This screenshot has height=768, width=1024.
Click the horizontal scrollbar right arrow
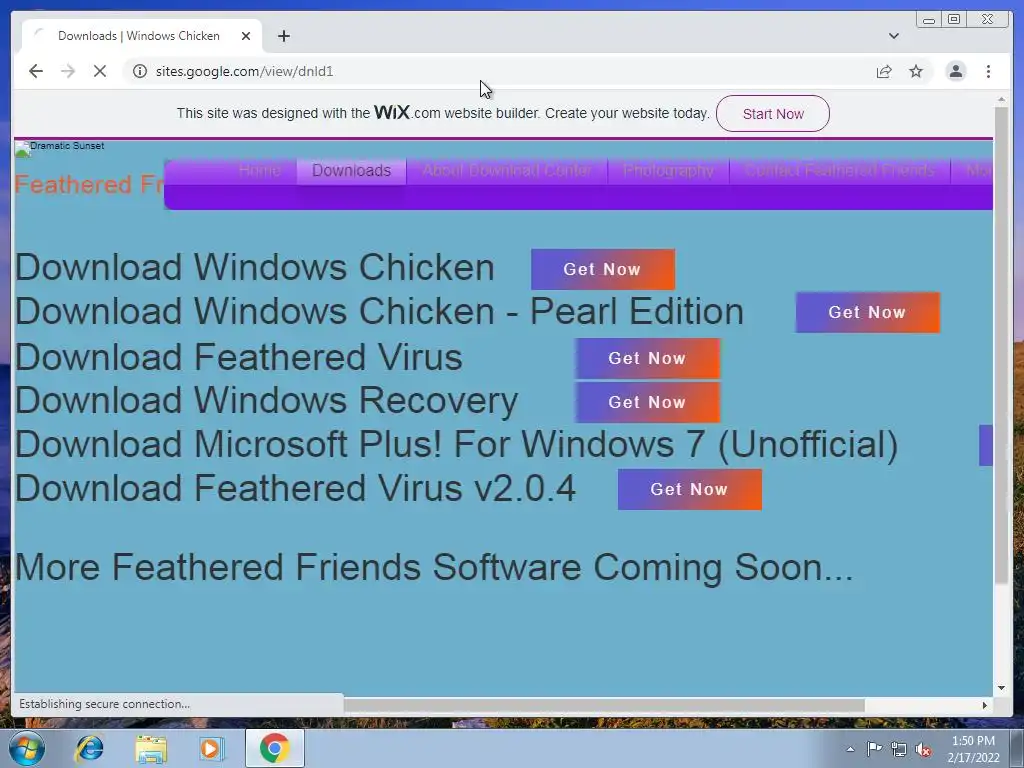pos(985,705)
